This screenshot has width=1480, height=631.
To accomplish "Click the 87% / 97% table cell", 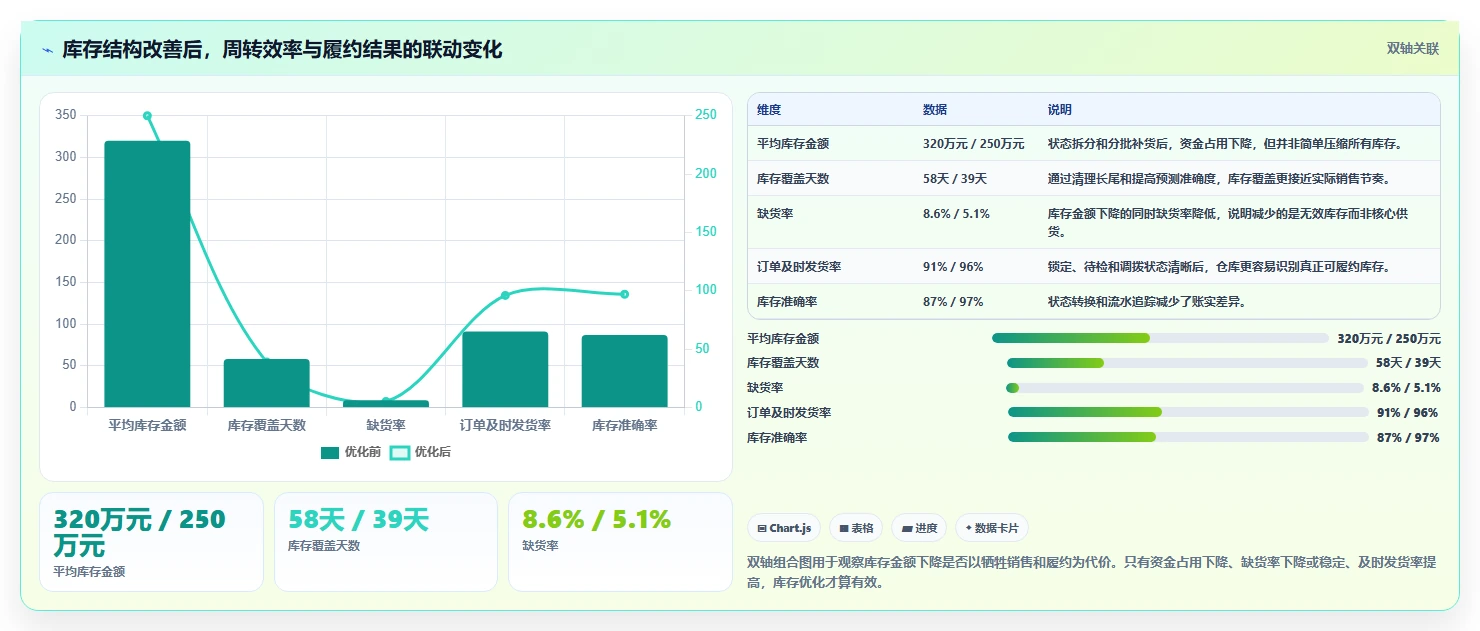I will pyautogui.click(x=953, y=301).
